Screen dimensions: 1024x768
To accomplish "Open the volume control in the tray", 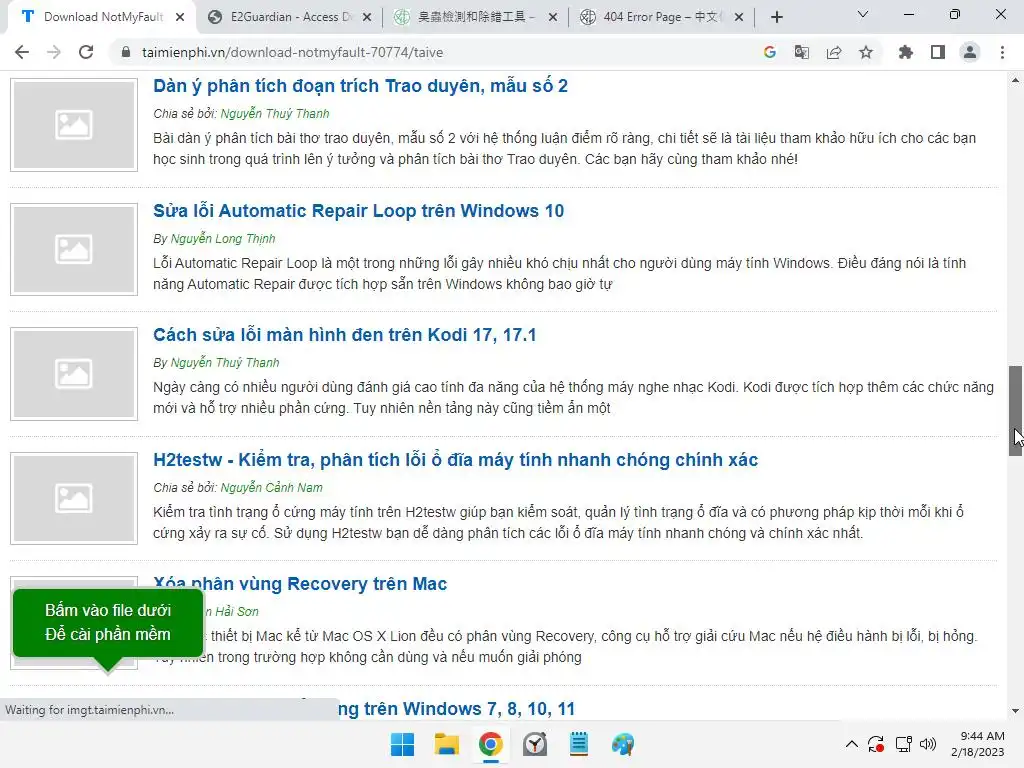I will pos(927,744).
